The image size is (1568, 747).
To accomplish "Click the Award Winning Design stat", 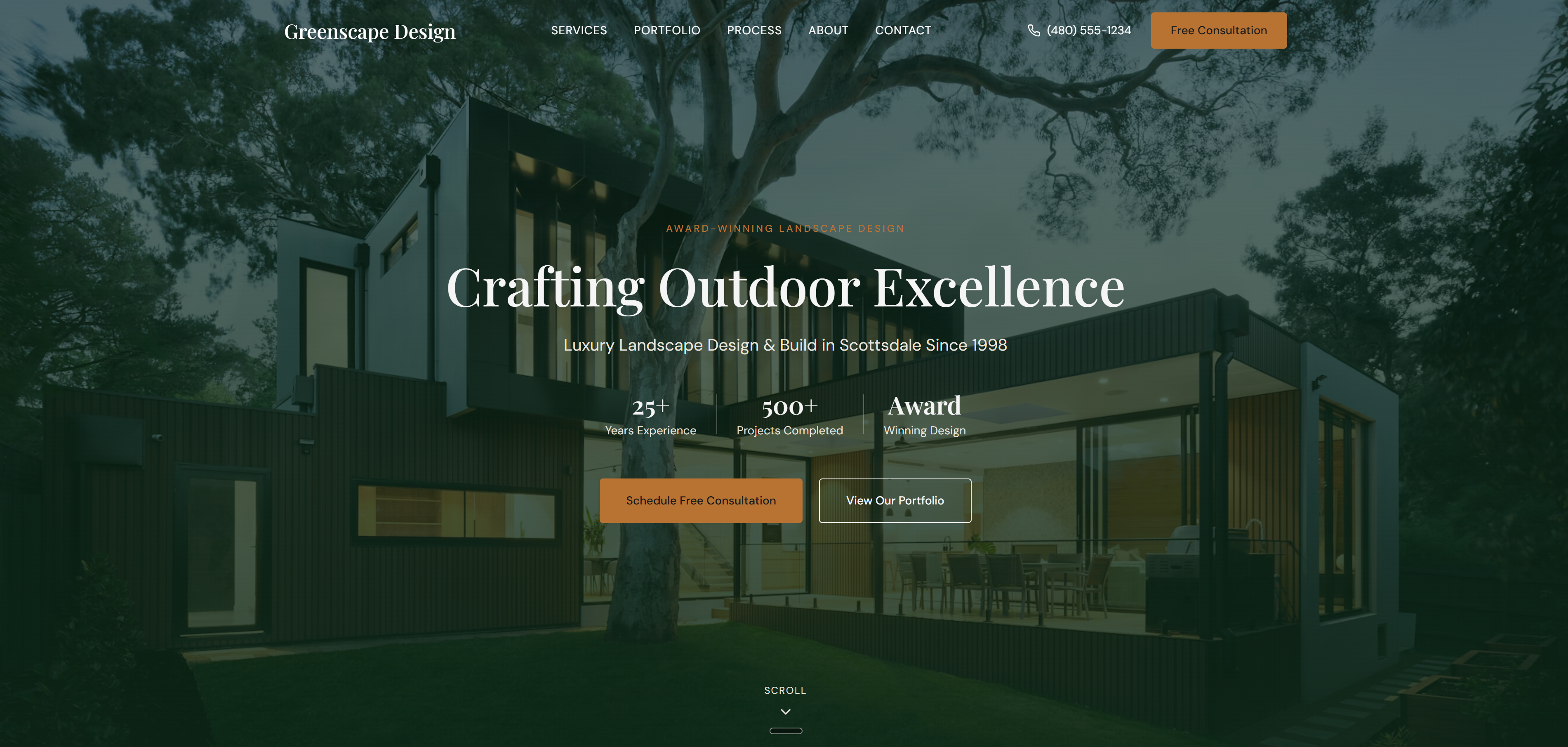I will pos(925,416).
